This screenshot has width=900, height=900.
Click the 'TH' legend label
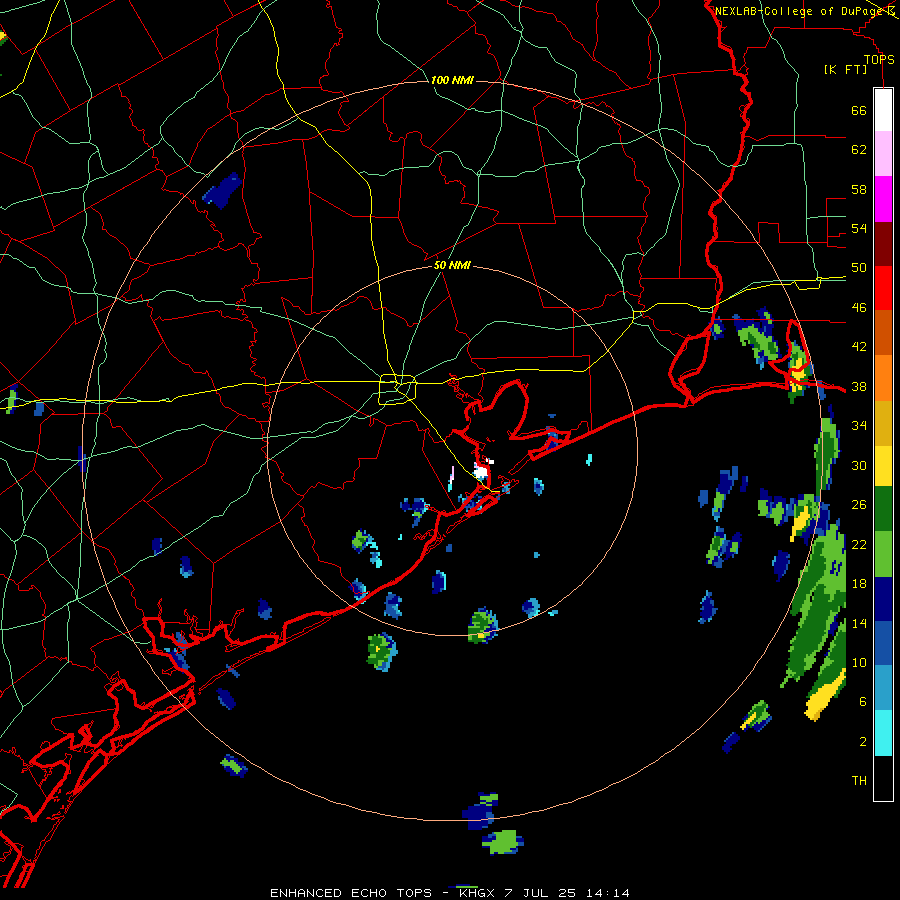coord(859,781)
